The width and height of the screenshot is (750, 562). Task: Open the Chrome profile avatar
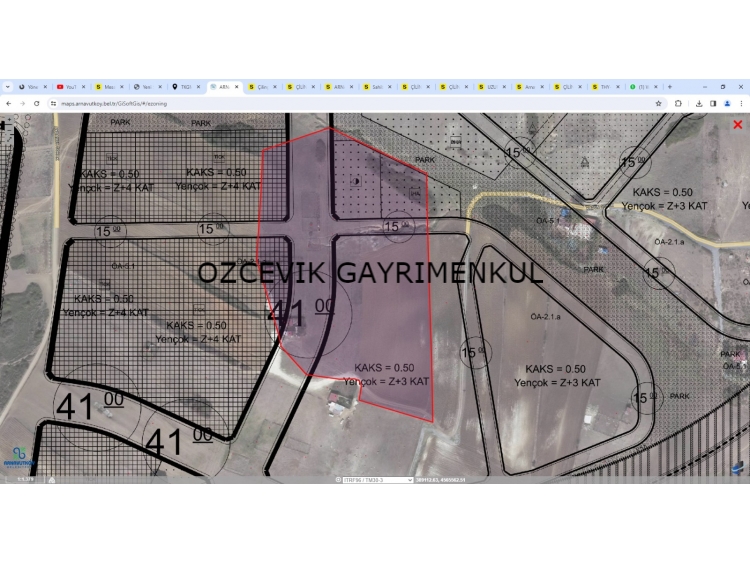(727, 103)
